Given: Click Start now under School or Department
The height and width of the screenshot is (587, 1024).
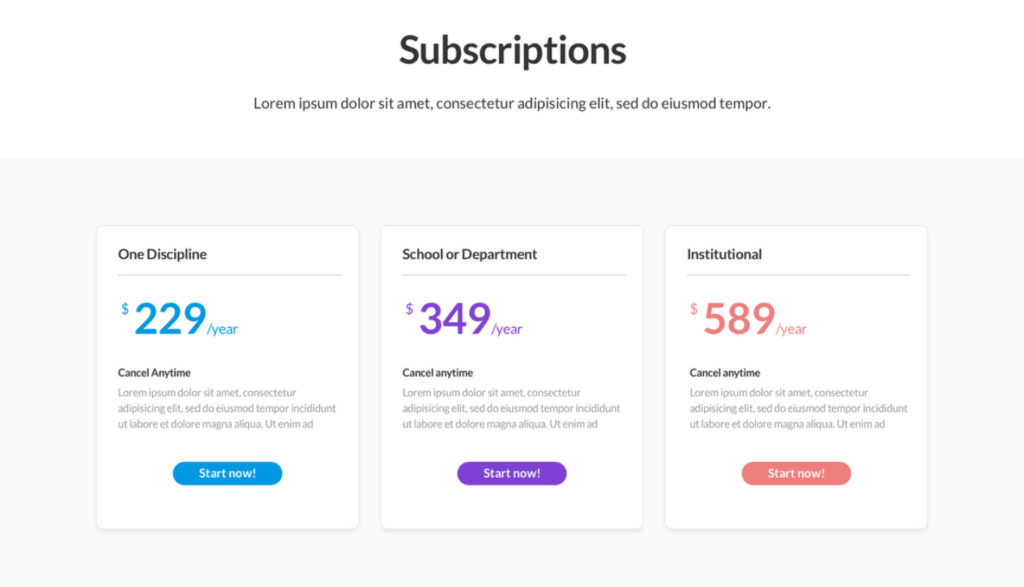Looking at the screenshot, I should point(511,473).
